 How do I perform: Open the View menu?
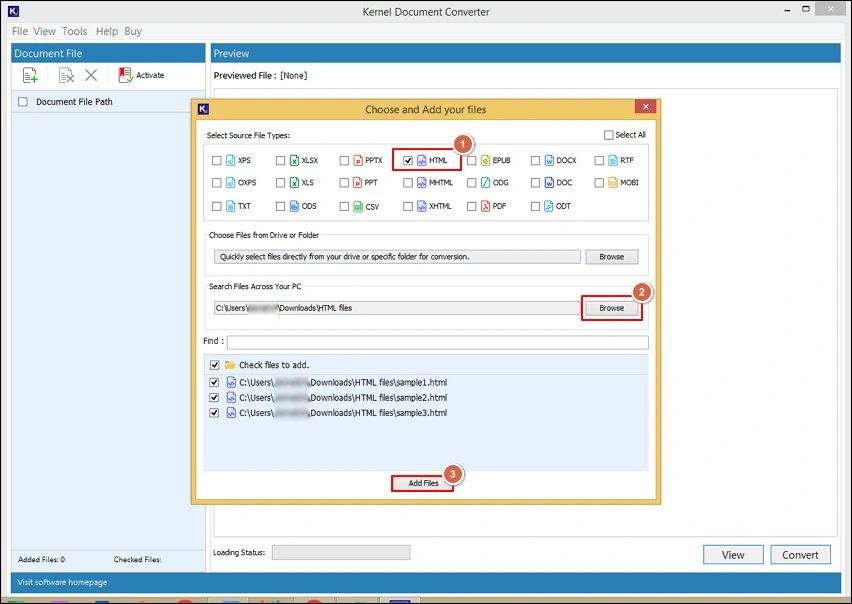coord(44,31)
